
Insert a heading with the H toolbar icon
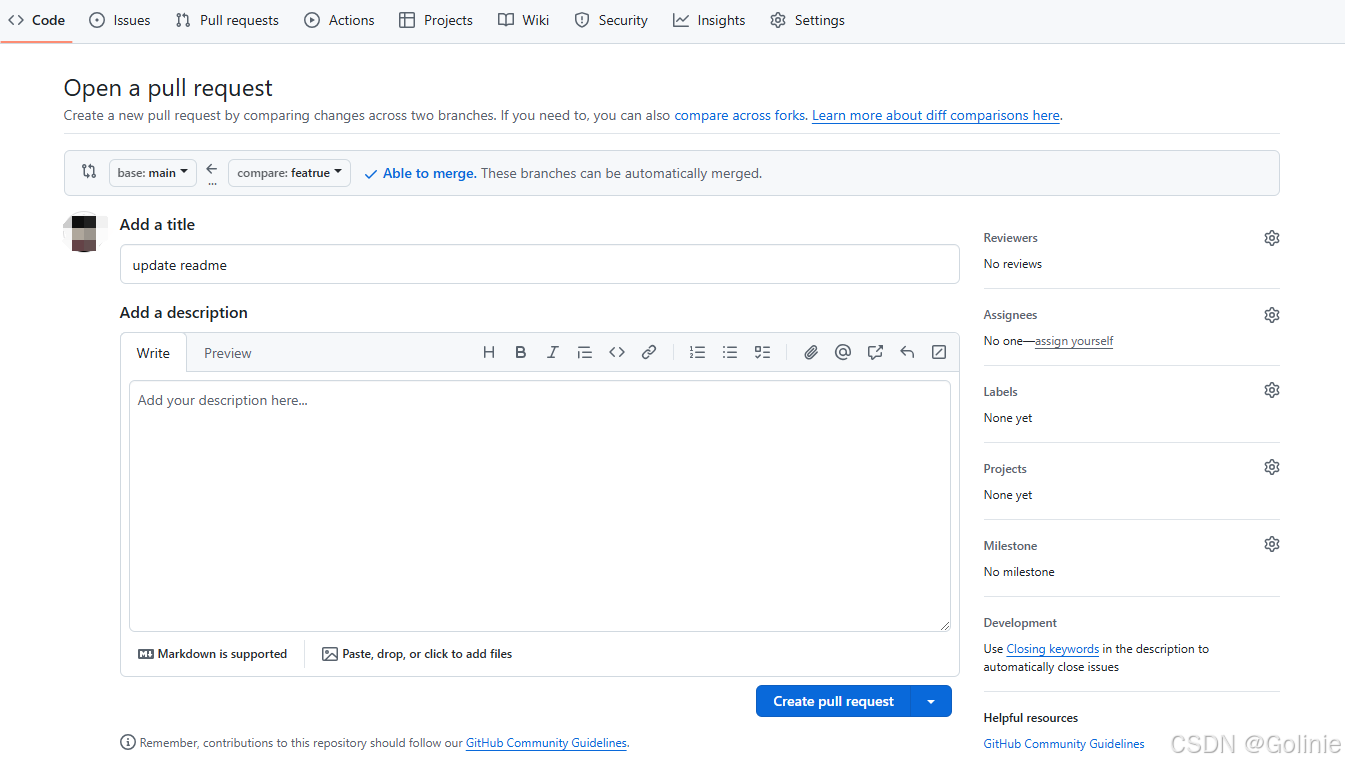coord(489,352)
